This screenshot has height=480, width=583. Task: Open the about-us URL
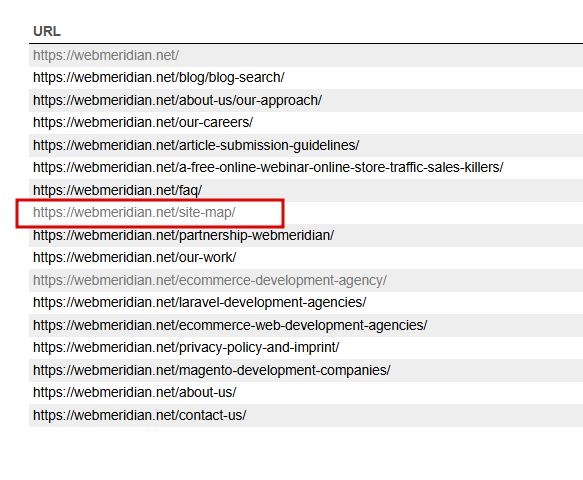coord(135,393)
